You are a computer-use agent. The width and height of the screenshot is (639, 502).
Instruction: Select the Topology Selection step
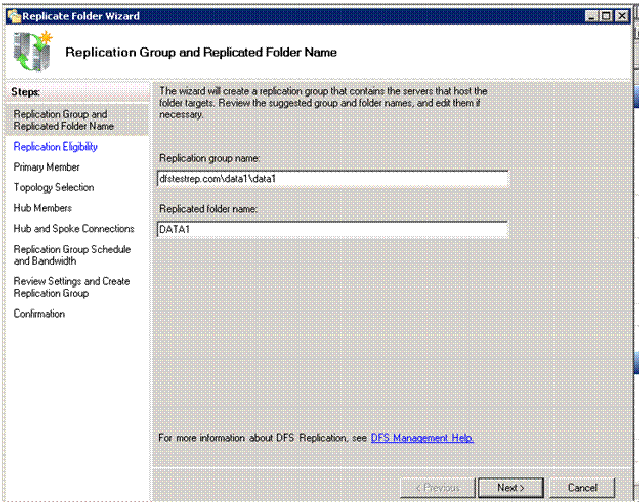tap(54, 187)
